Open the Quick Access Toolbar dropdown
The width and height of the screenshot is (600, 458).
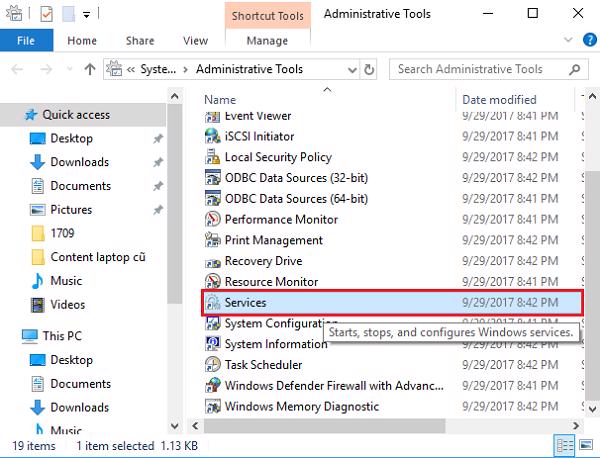click(86, 15)
